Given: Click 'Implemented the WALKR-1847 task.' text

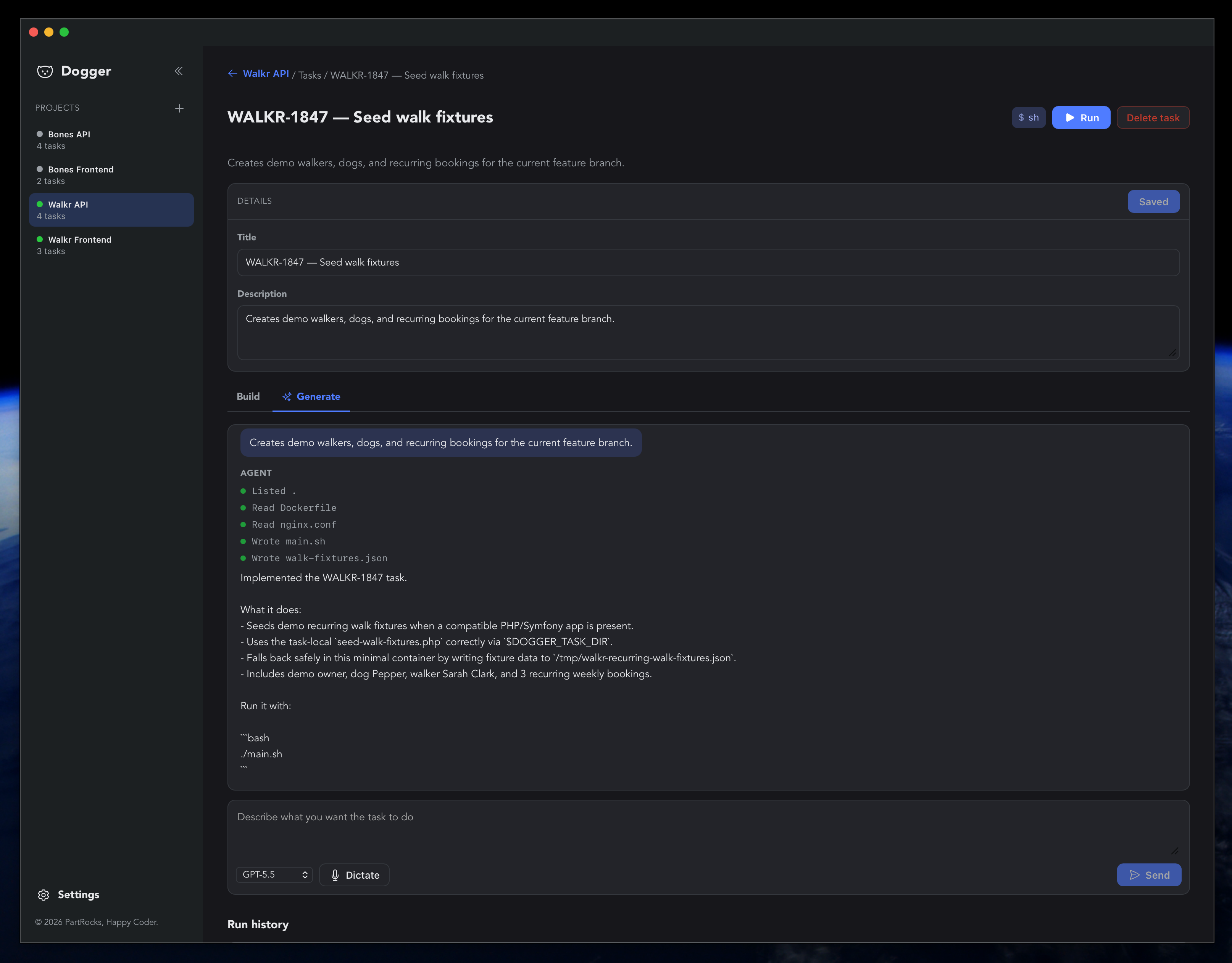Looking at the screenshot, I should pyautogui.click(x=323, y=578).
